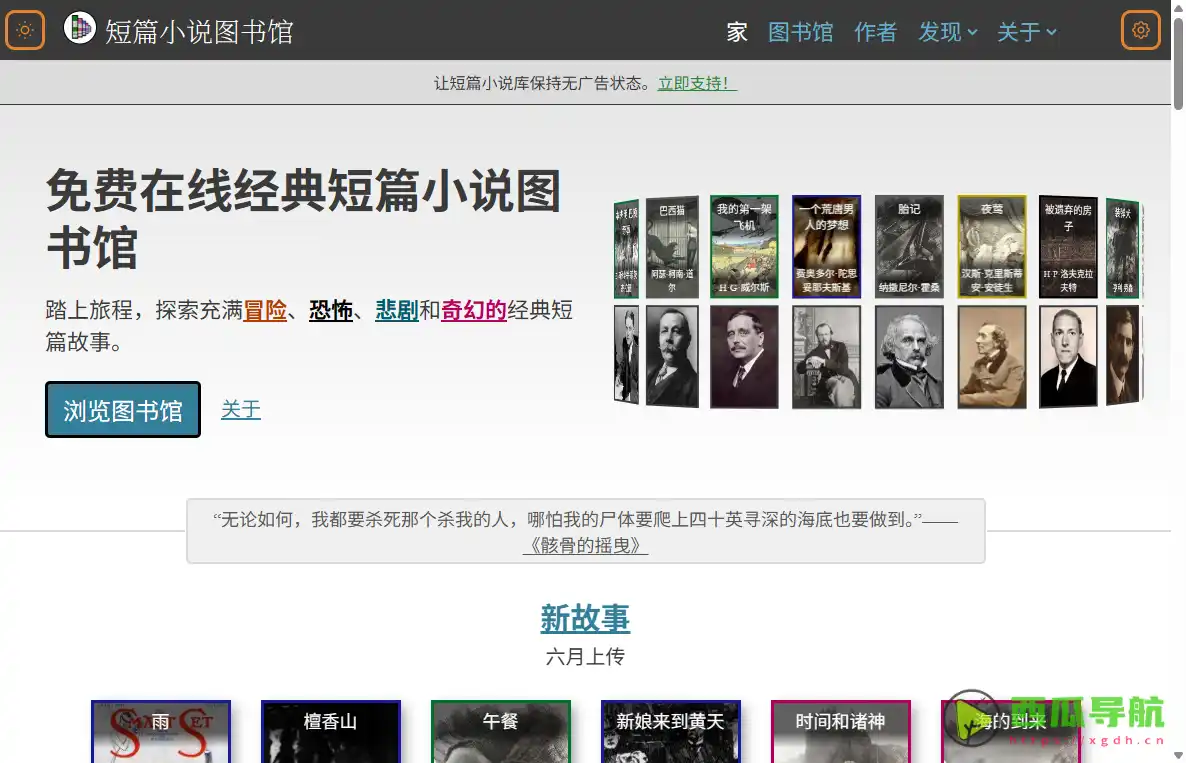The width and height of the screenshot is (1186, 763).
Task: Open the 短篇小说图书馆 site title
Action: (x=199, y=32)
